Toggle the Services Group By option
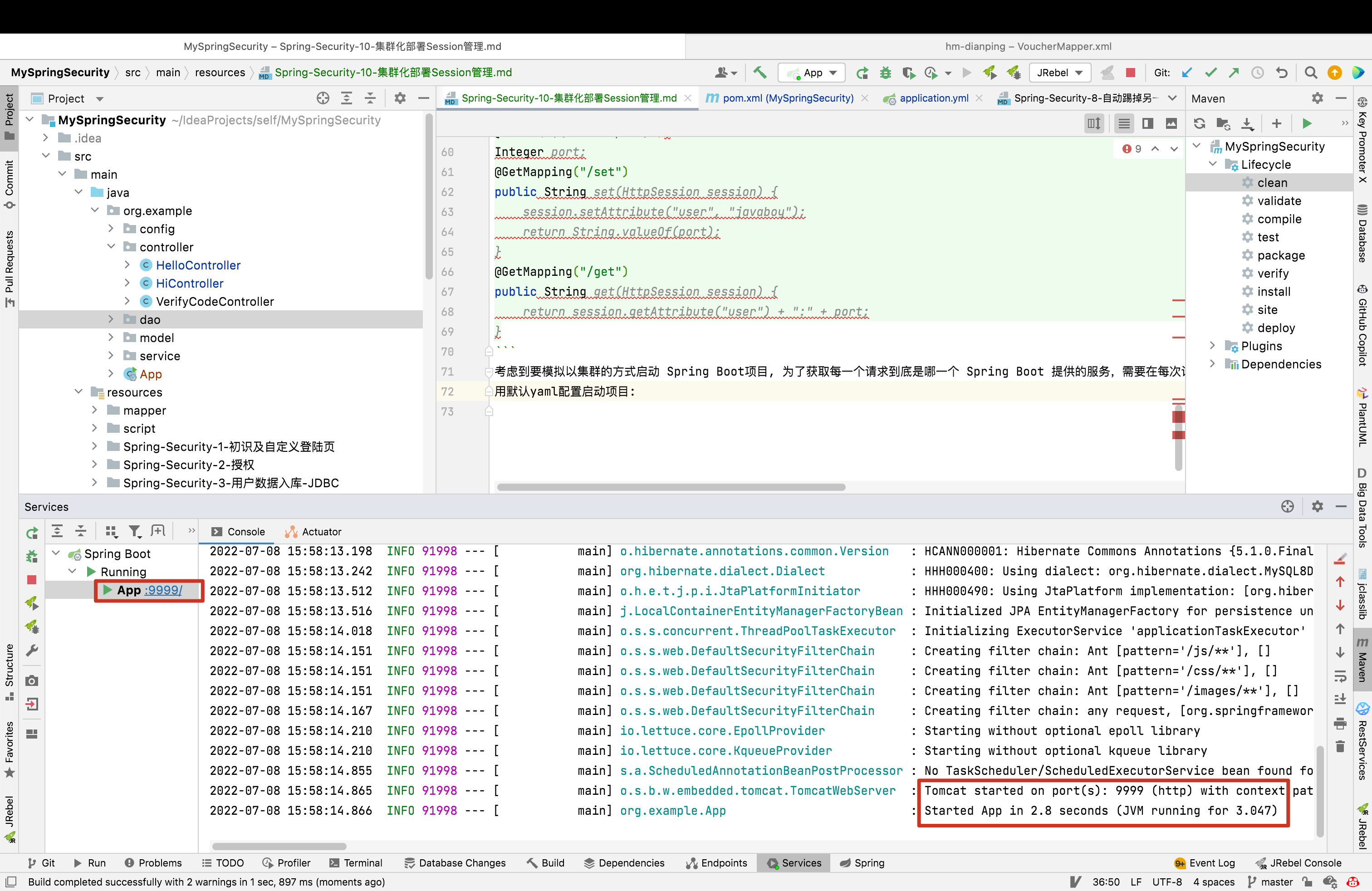Viewport: 1372px width, 891px height. 111,531
